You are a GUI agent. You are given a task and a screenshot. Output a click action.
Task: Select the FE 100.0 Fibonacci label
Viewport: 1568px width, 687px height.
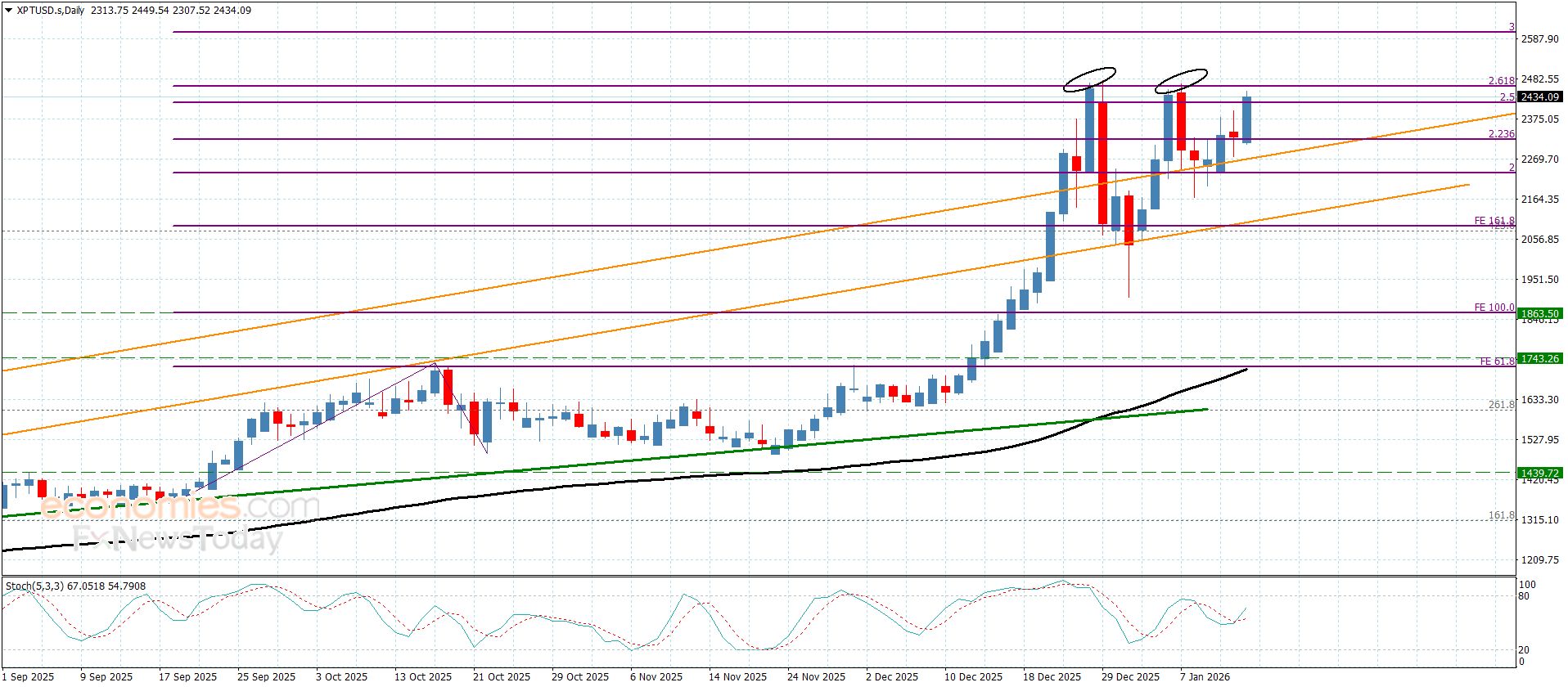click(x=1494, y=308)
